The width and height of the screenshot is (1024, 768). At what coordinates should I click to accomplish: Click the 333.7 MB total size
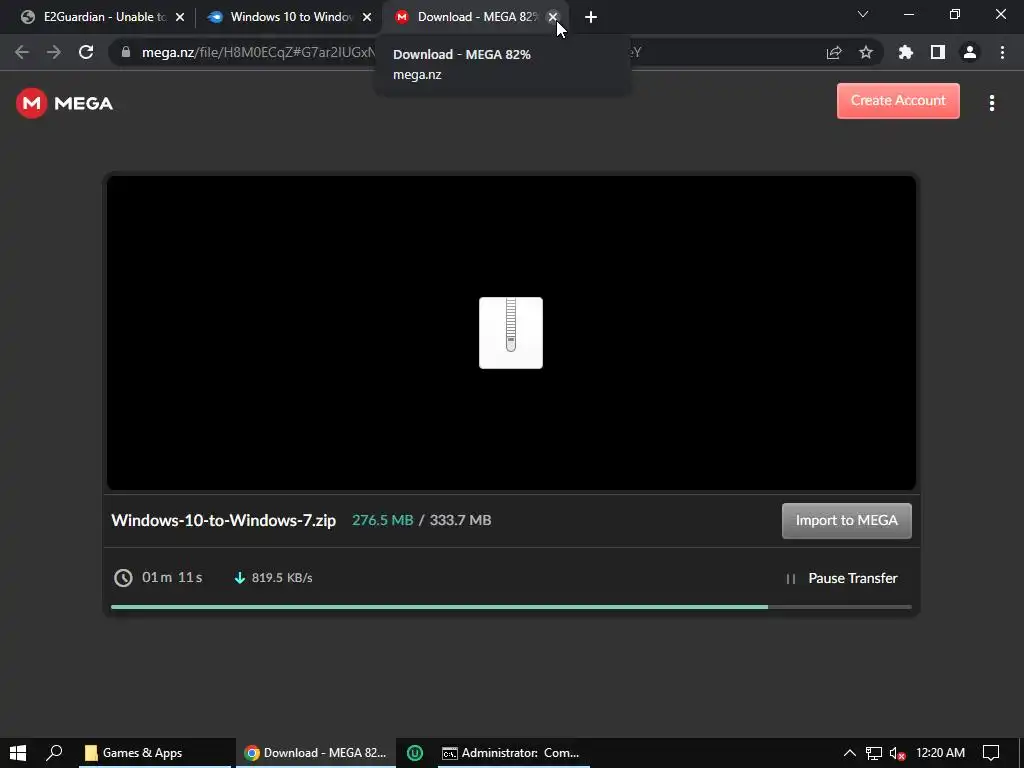460,520
